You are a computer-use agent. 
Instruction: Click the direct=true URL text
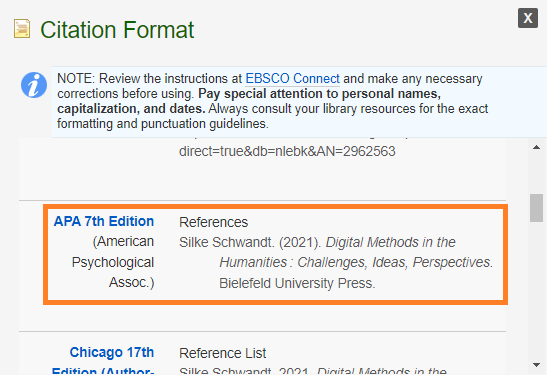pyautogui.click(x=287, y=151)
